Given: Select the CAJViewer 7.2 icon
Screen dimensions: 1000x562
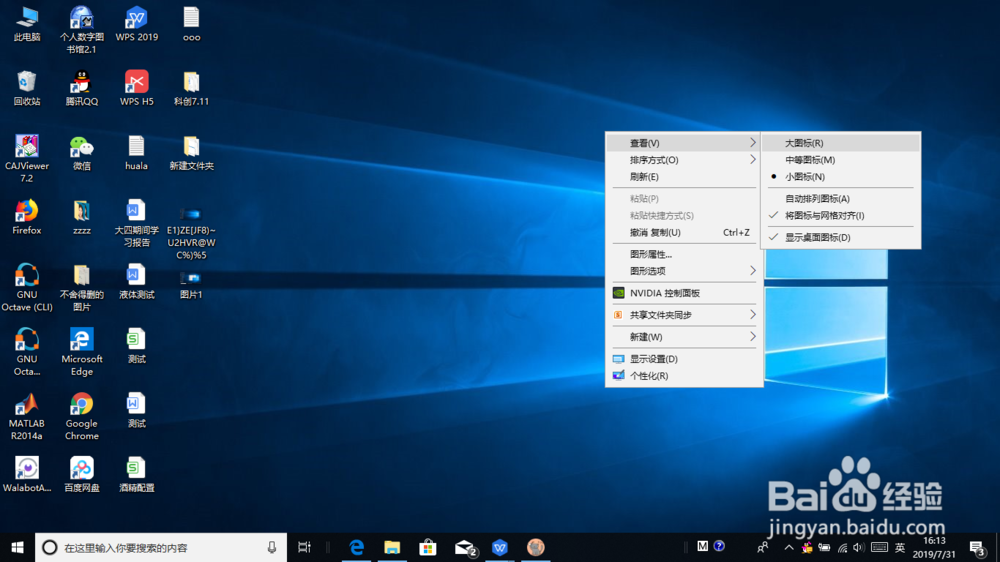Looking at the screenshot, I should 27,159.
